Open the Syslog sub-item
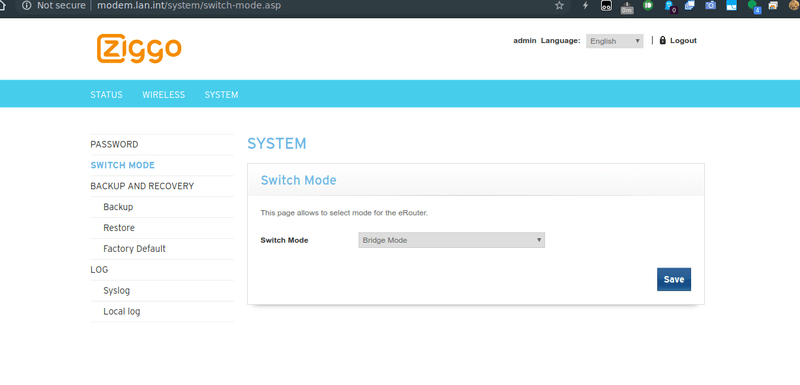The height and width of the screenshot is (385, 800). [116, 291]
